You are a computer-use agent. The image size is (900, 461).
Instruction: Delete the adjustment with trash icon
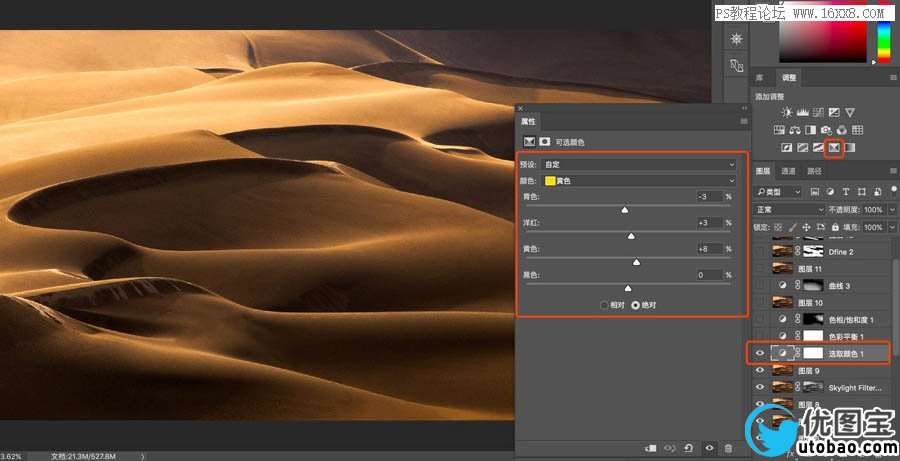pos(728,449)
